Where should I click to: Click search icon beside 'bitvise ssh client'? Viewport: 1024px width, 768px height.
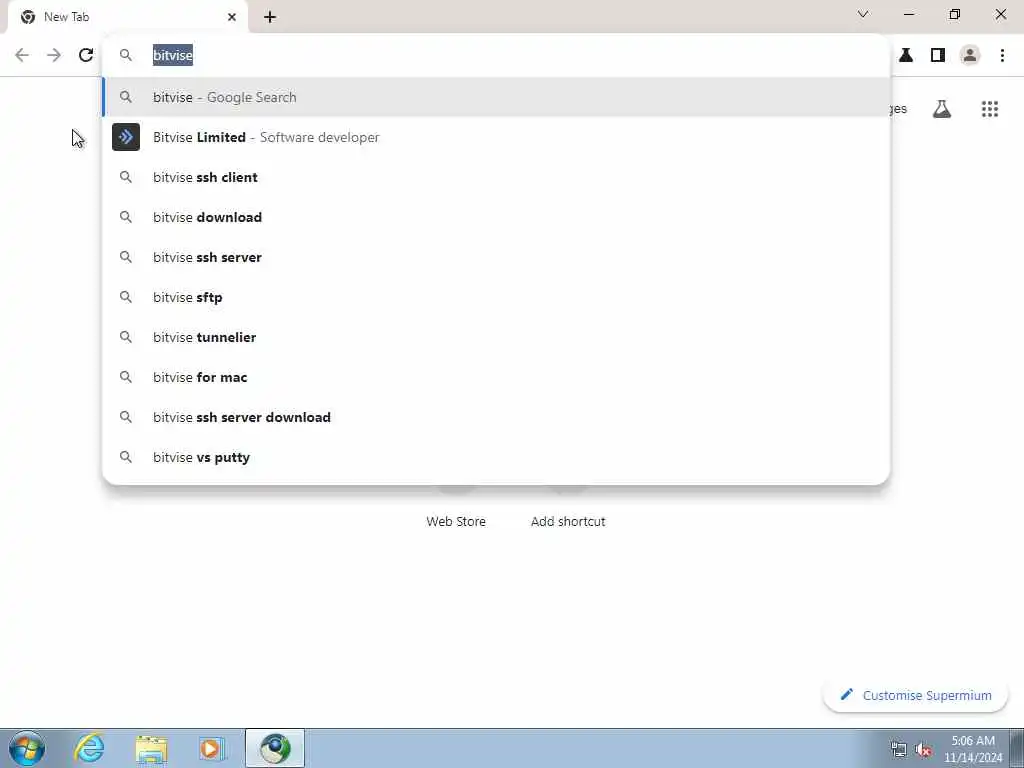pyautogui.click(x=126, y=177)
